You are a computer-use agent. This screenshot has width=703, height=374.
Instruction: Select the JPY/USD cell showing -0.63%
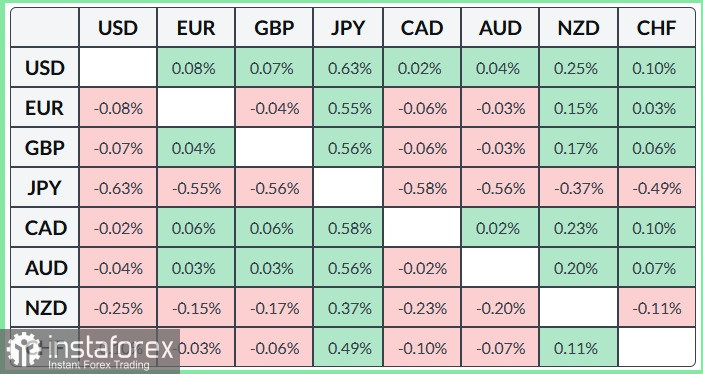(118, 188)
